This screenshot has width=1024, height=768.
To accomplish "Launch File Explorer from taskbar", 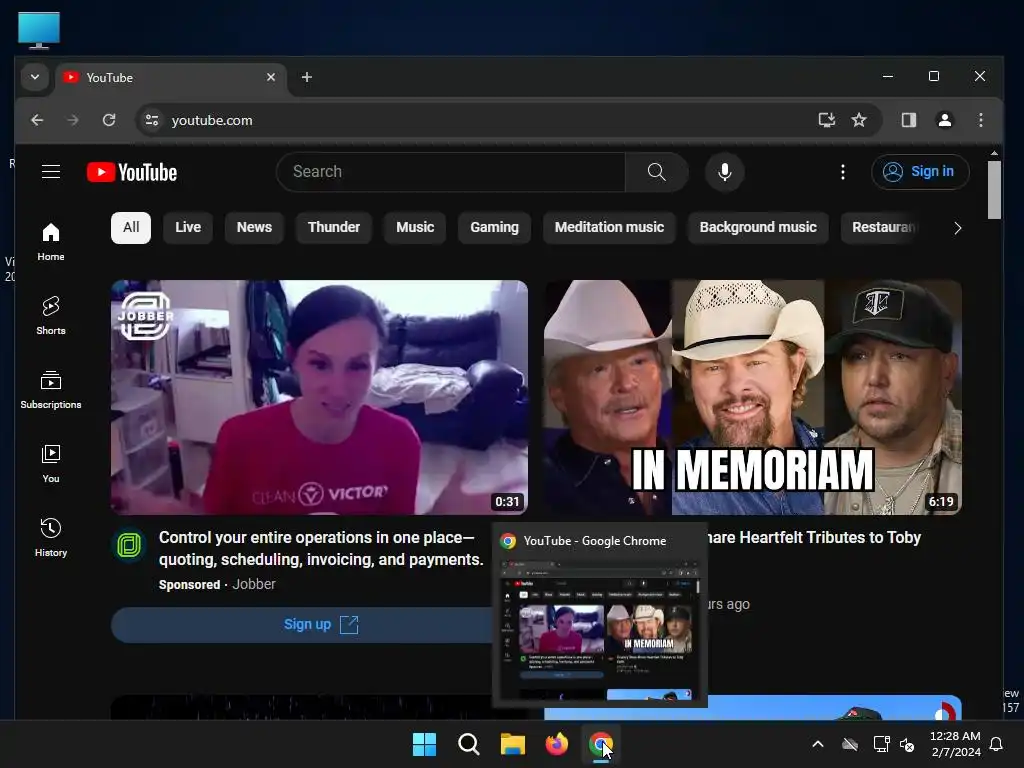I will pyautogui.click(x=513, y=744).
